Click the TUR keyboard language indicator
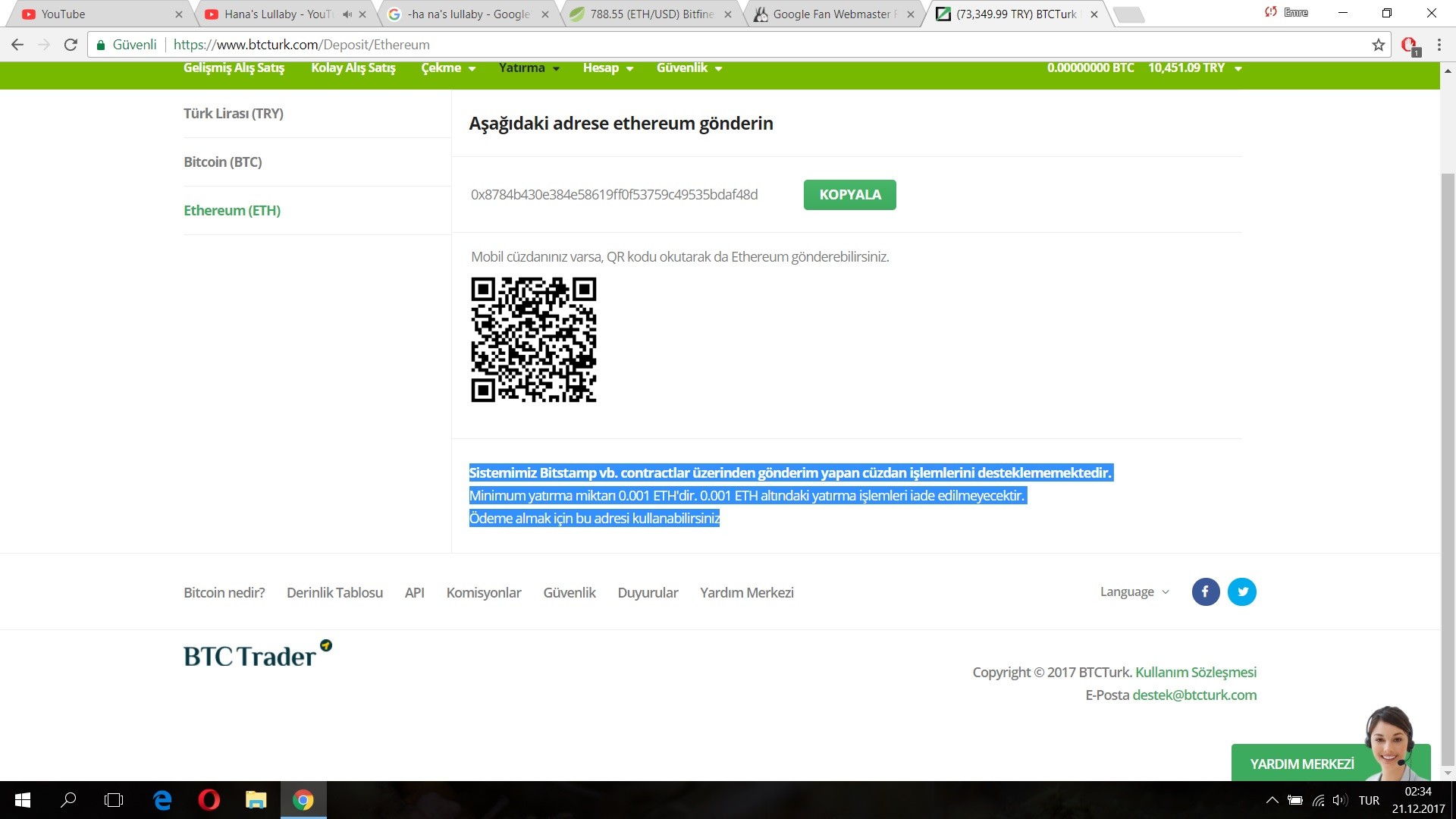The image size is (1456, 819). click(1369, 800)
